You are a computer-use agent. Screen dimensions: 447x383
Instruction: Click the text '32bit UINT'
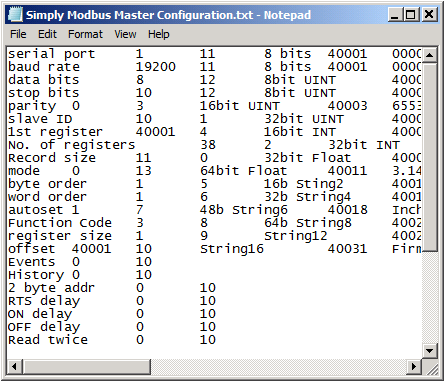pos(304,119)
